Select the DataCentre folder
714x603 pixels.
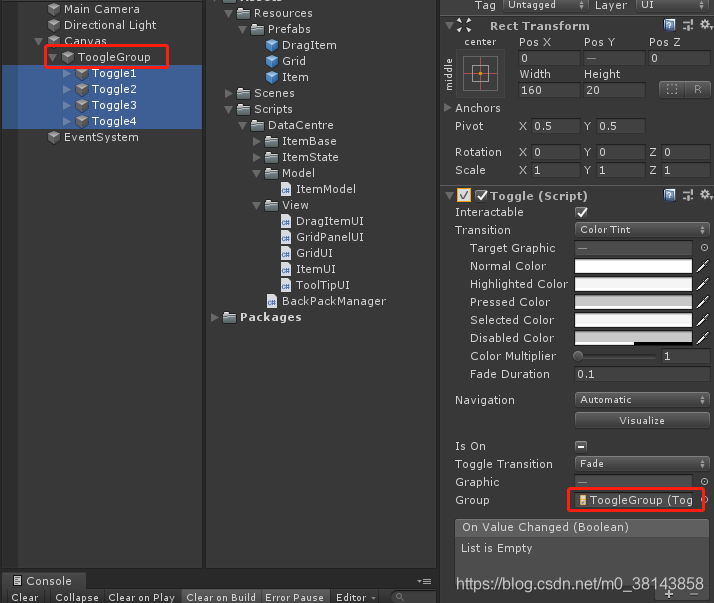click(x=292, y=125)
